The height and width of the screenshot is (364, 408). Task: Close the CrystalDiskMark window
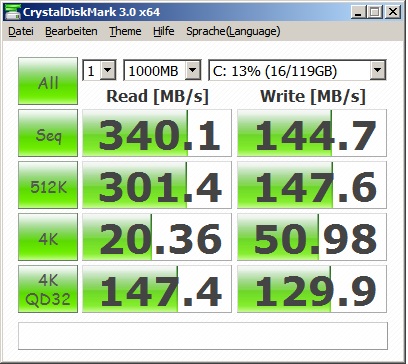pos(393,12)
